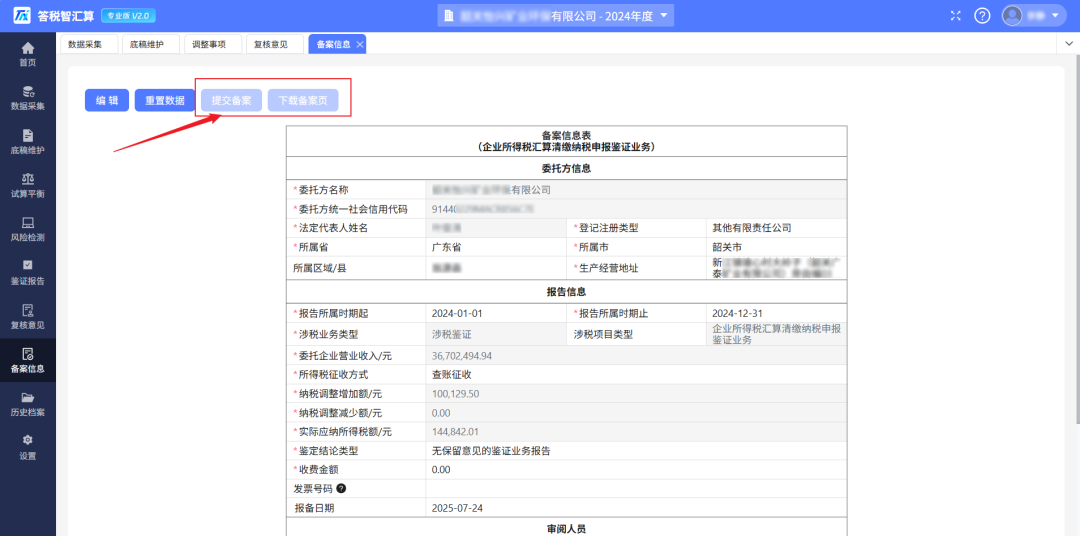Screen dimensions: 1080x536
Task: Click the 所得税征收方式 value 查账征收
Action: 636,374
